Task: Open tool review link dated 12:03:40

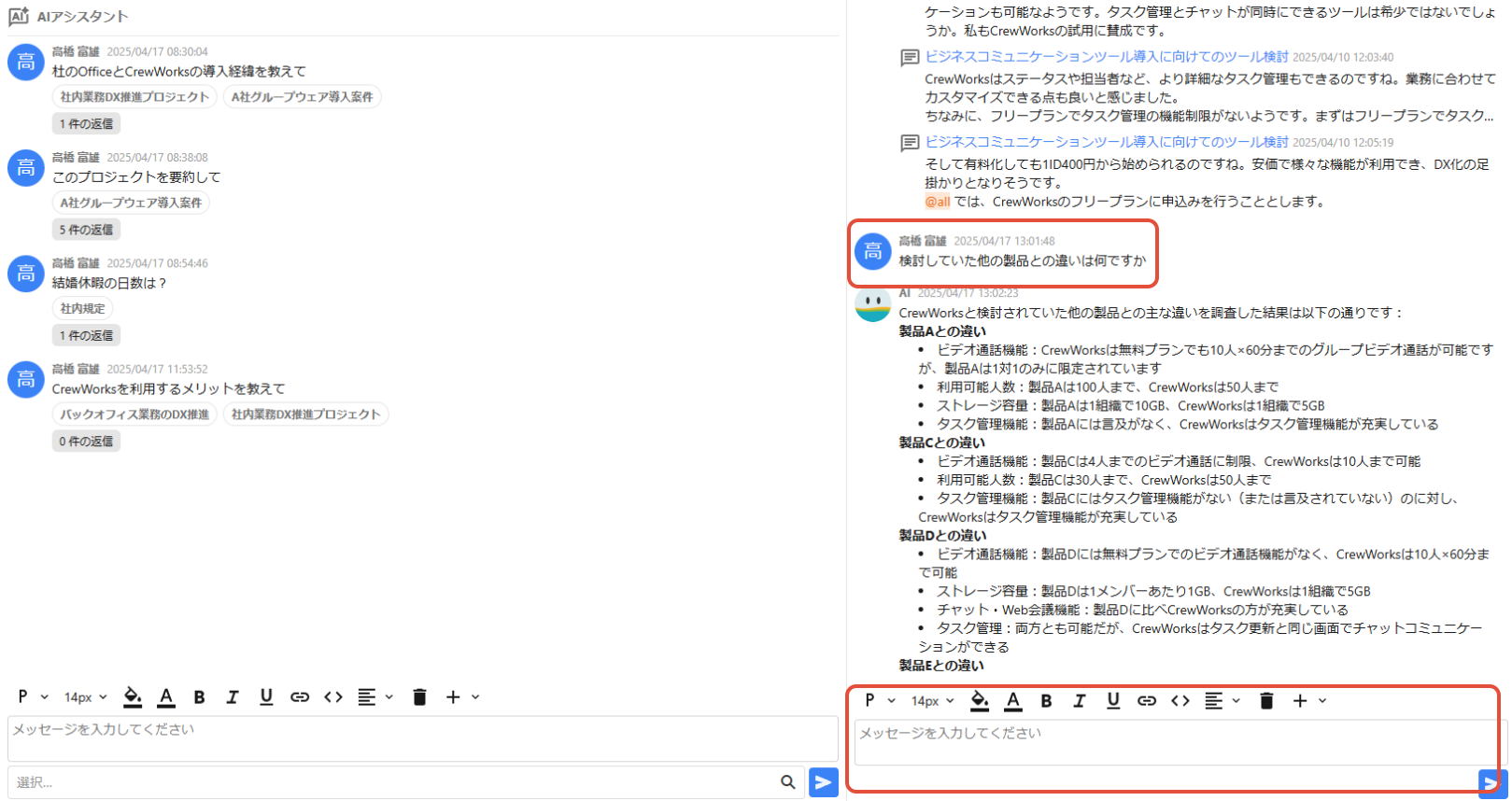Action: [x=1107, y=57]
